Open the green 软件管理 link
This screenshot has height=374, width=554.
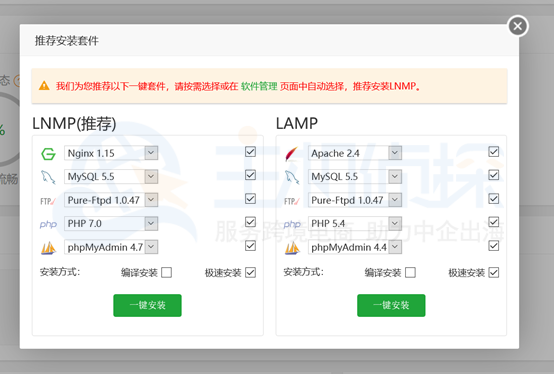259,86
